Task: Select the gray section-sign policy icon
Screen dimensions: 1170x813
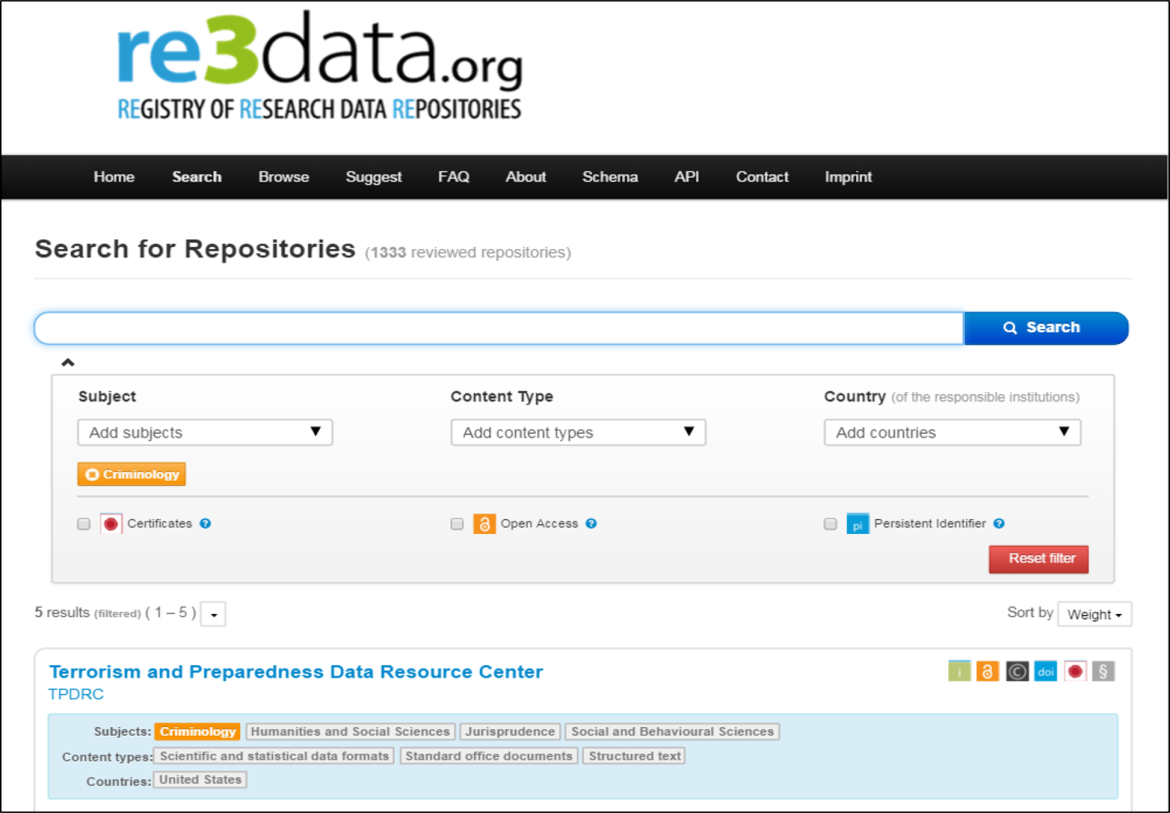Action: coord(1103,671)
